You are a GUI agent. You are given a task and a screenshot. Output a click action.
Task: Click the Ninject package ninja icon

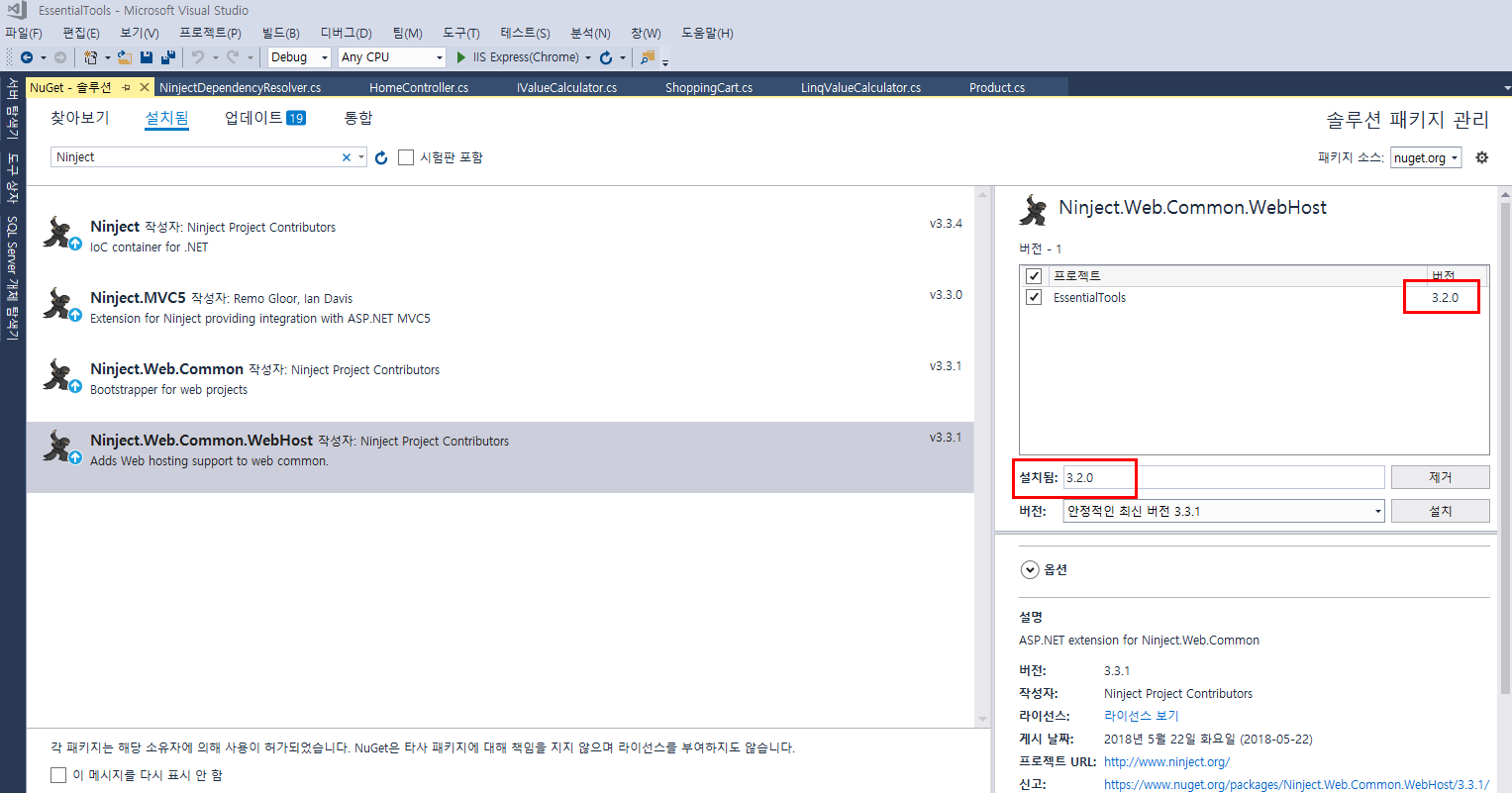(x=61, y=234)
